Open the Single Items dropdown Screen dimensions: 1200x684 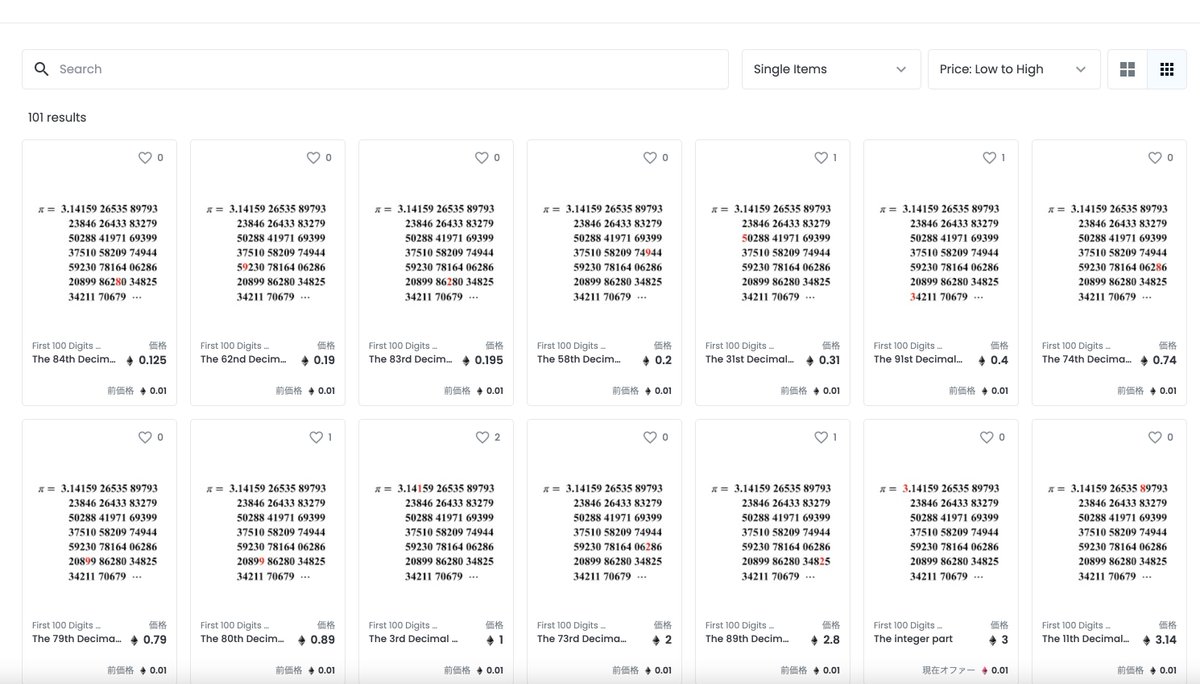coord(830,69)
